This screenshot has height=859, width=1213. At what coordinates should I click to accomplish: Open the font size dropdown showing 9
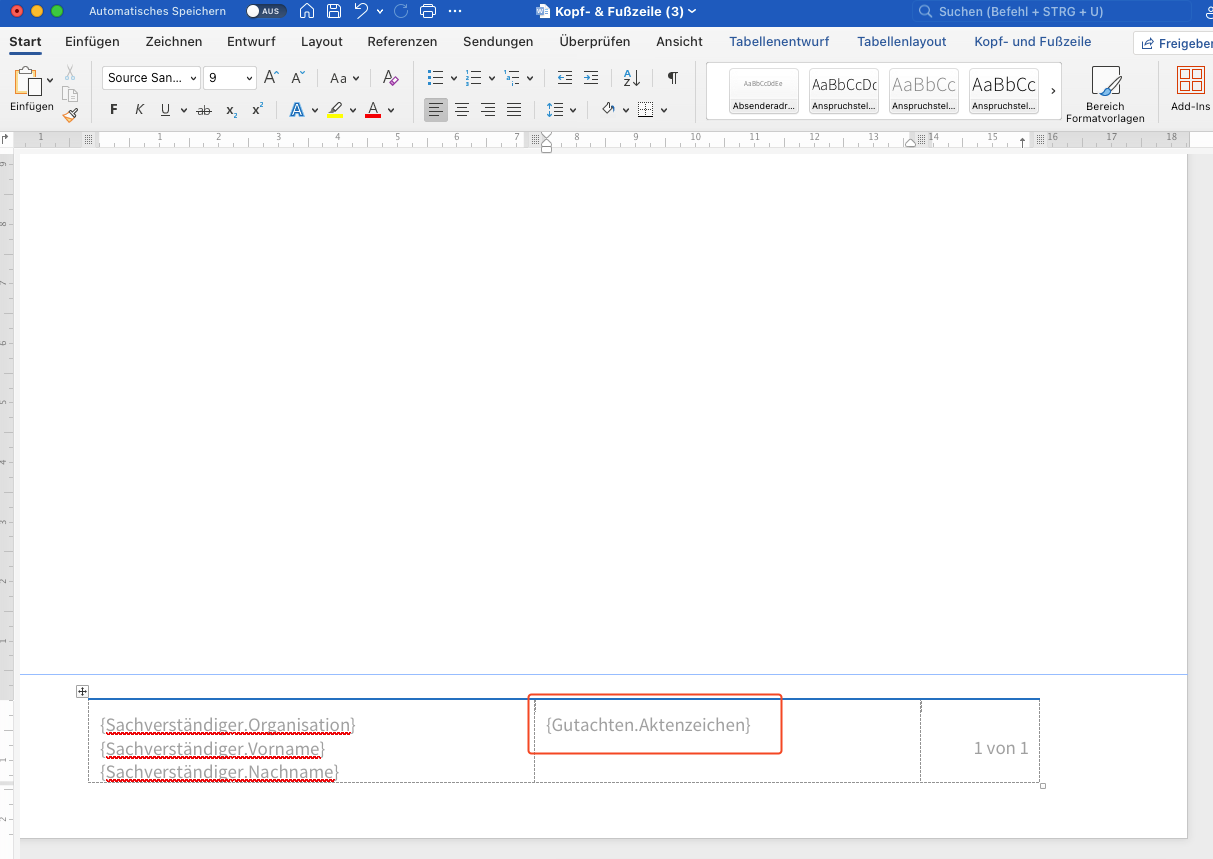click(x=250, y=78)
